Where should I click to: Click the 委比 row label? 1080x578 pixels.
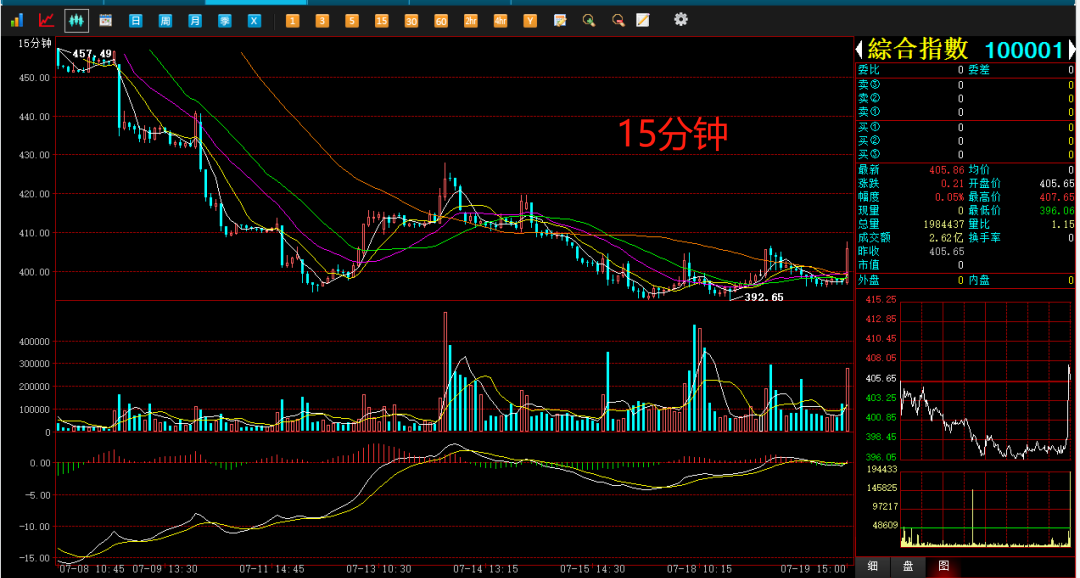[869, 70]
